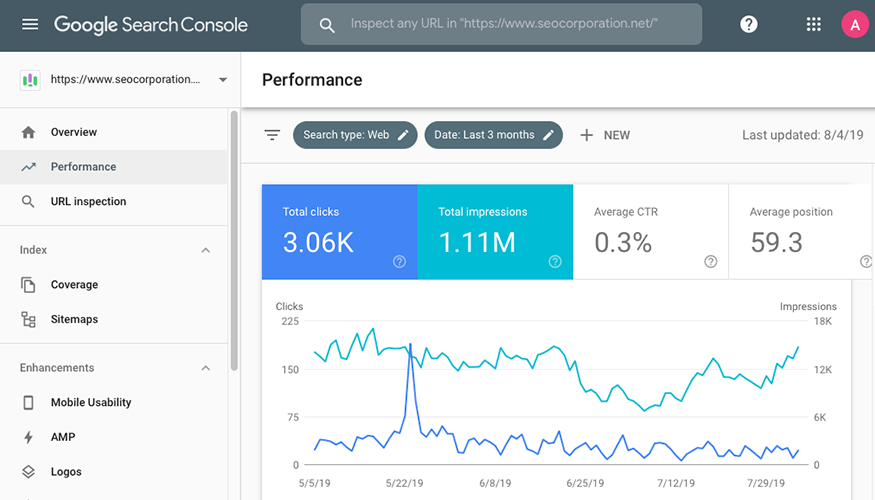The width and height of the screenshot is (875, 500).
Task: Click the Impressions axis label
Action: tap(808, 306)
